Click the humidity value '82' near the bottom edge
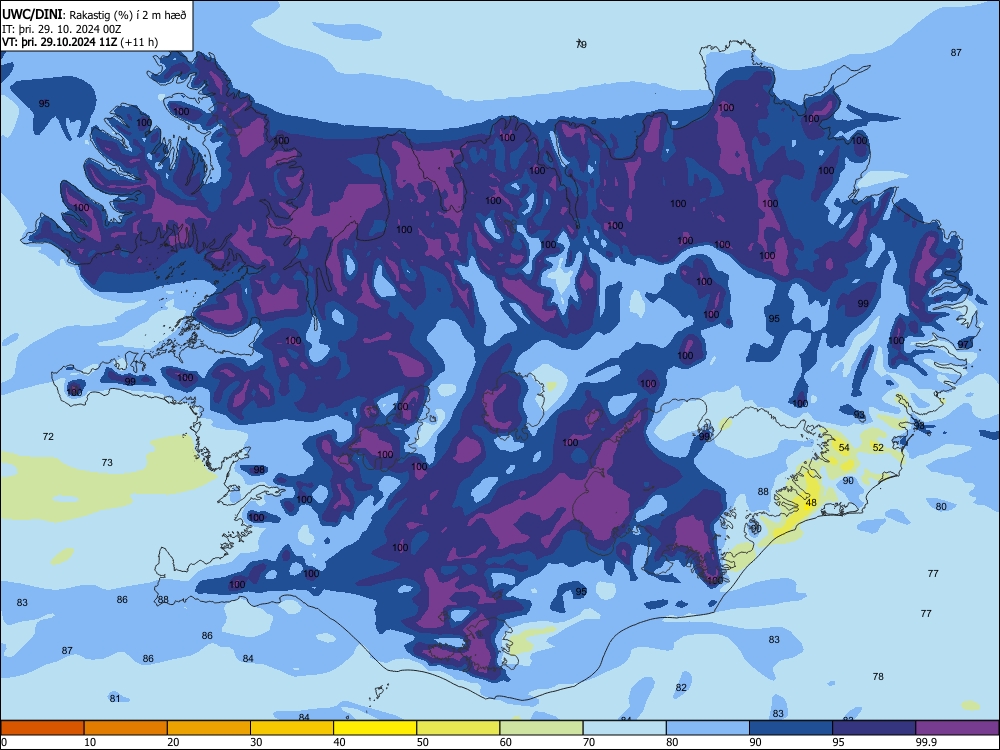This screenshot has width=1000, height=750. click(681, 688)
